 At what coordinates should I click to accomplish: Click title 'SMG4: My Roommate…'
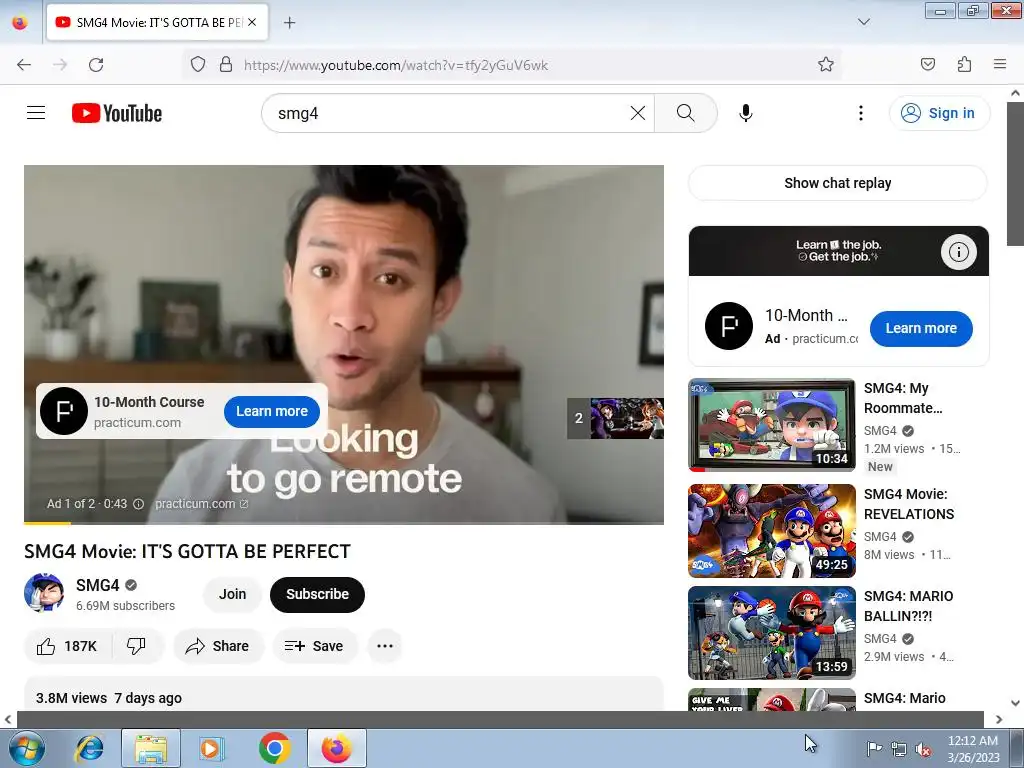(903, 398)
